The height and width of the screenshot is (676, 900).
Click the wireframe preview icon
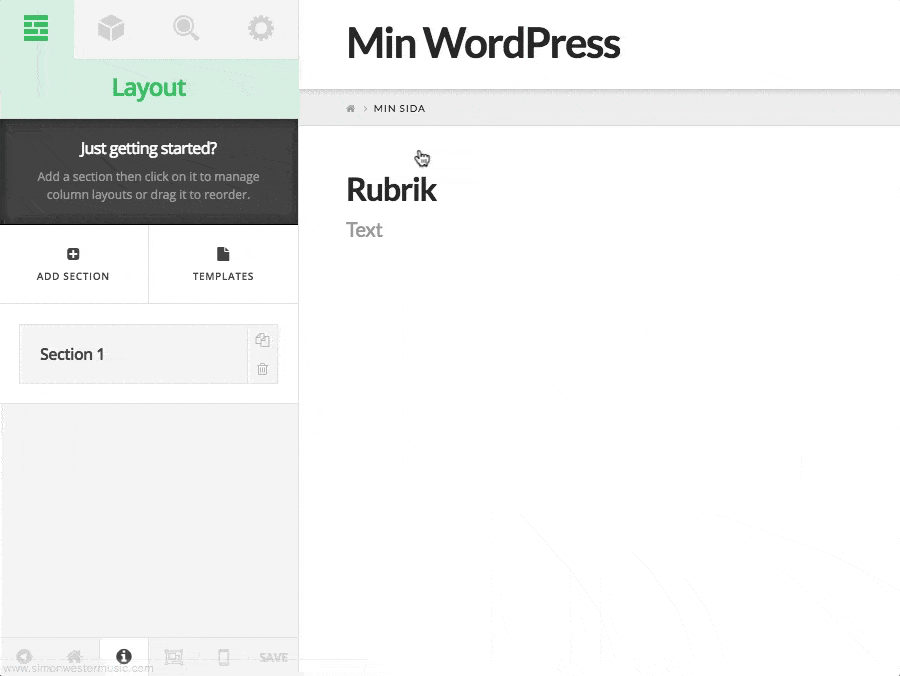click(173, 656)
